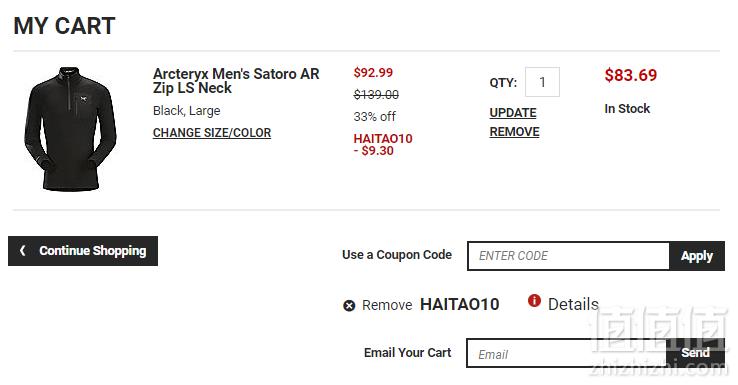Click the MY CART heading
Screen dimensions: 738x385
(64, 26)
